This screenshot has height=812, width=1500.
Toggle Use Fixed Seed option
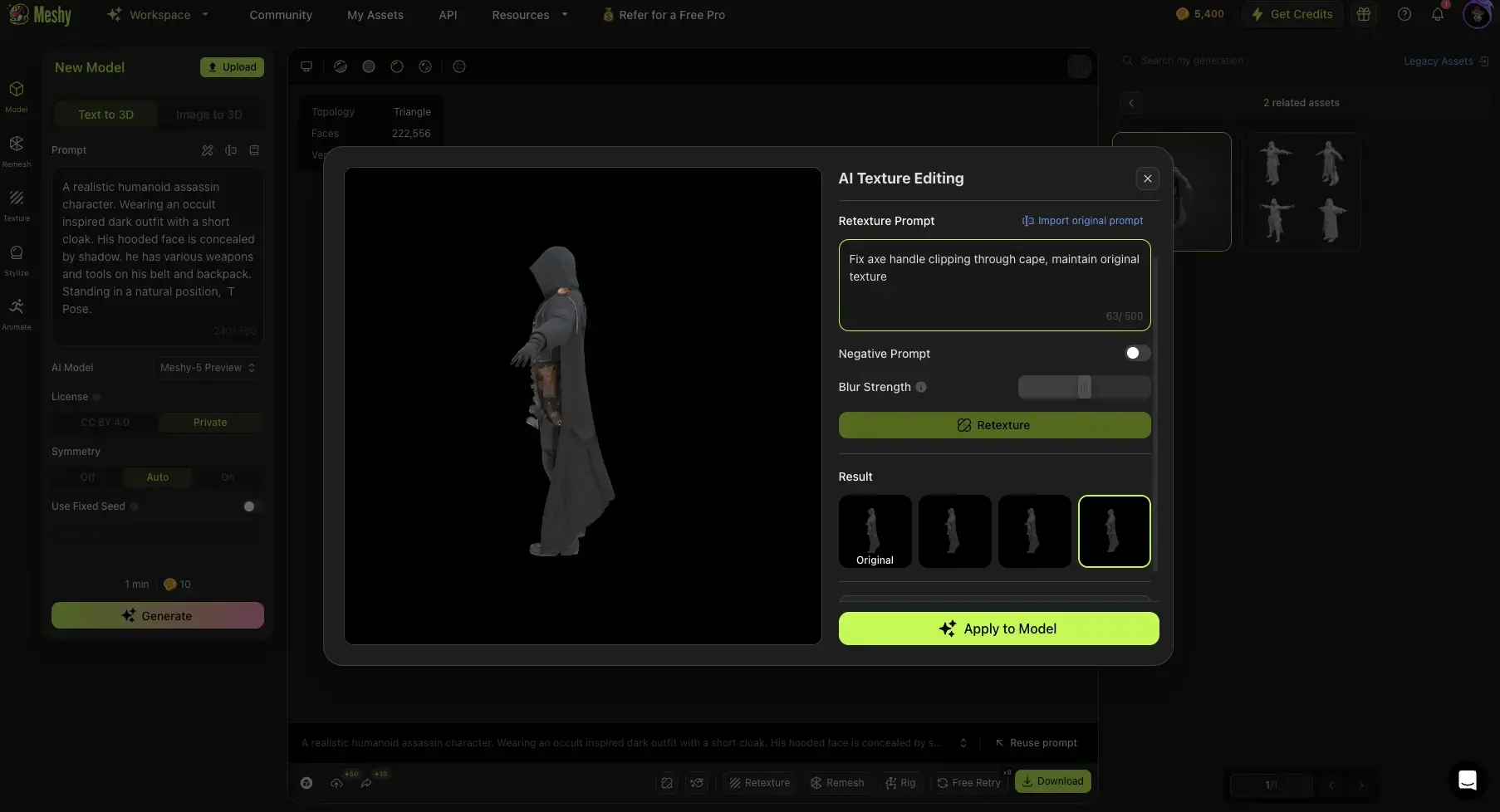pos(250,506)
